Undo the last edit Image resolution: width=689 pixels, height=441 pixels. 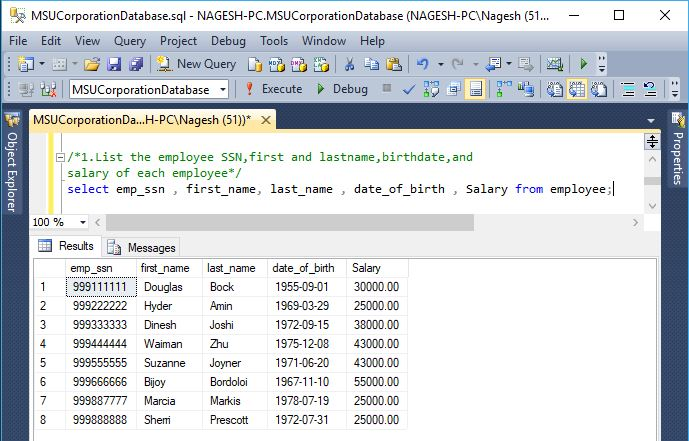click(422, 65)
